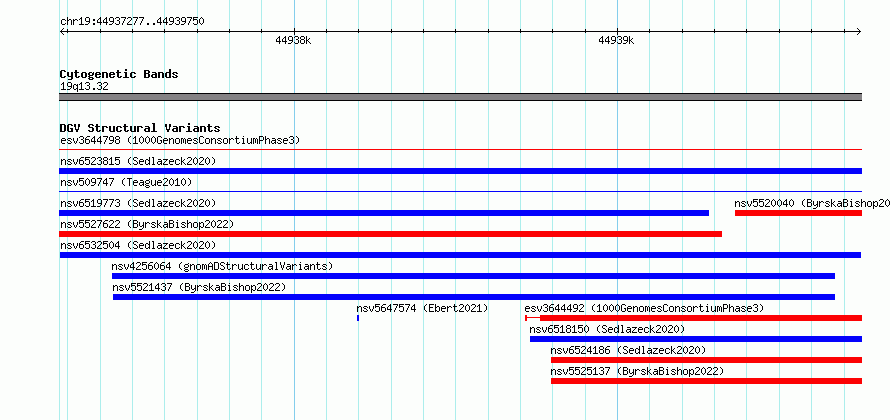Click the nsv6518150 (Sedlazeck2020) label
The height and width of the screenshot is (420, 890).
(607, 329)
